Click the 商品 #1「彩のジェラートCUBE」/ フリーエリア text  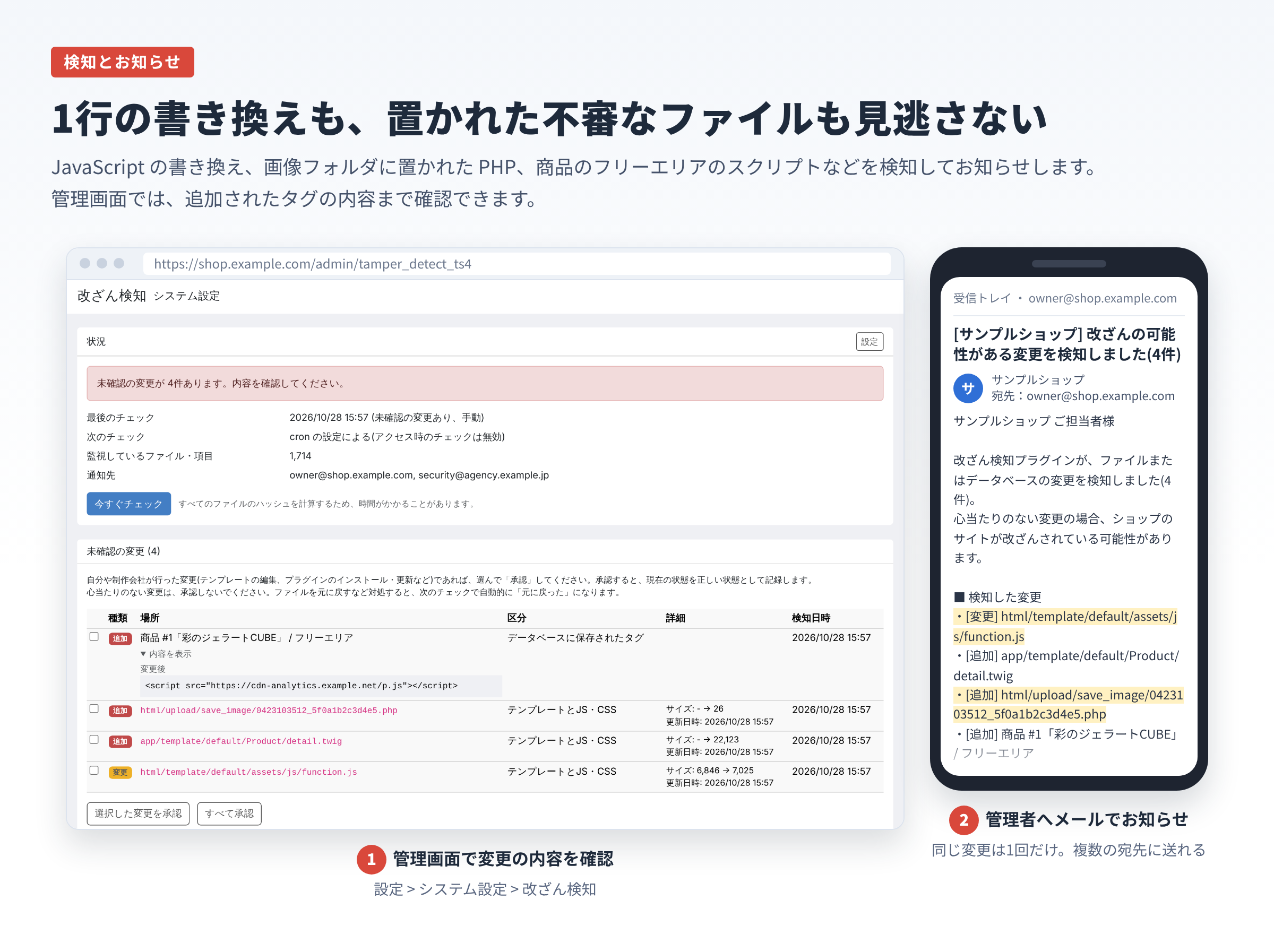(x=246, y=637)
